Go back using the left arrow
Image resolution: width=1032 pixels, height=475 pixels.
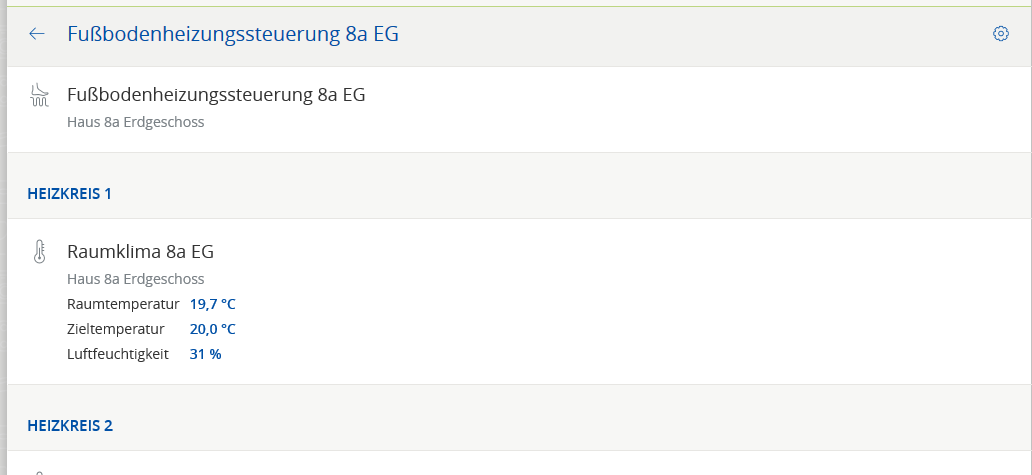pyautogui.click(x=37, y=34)
